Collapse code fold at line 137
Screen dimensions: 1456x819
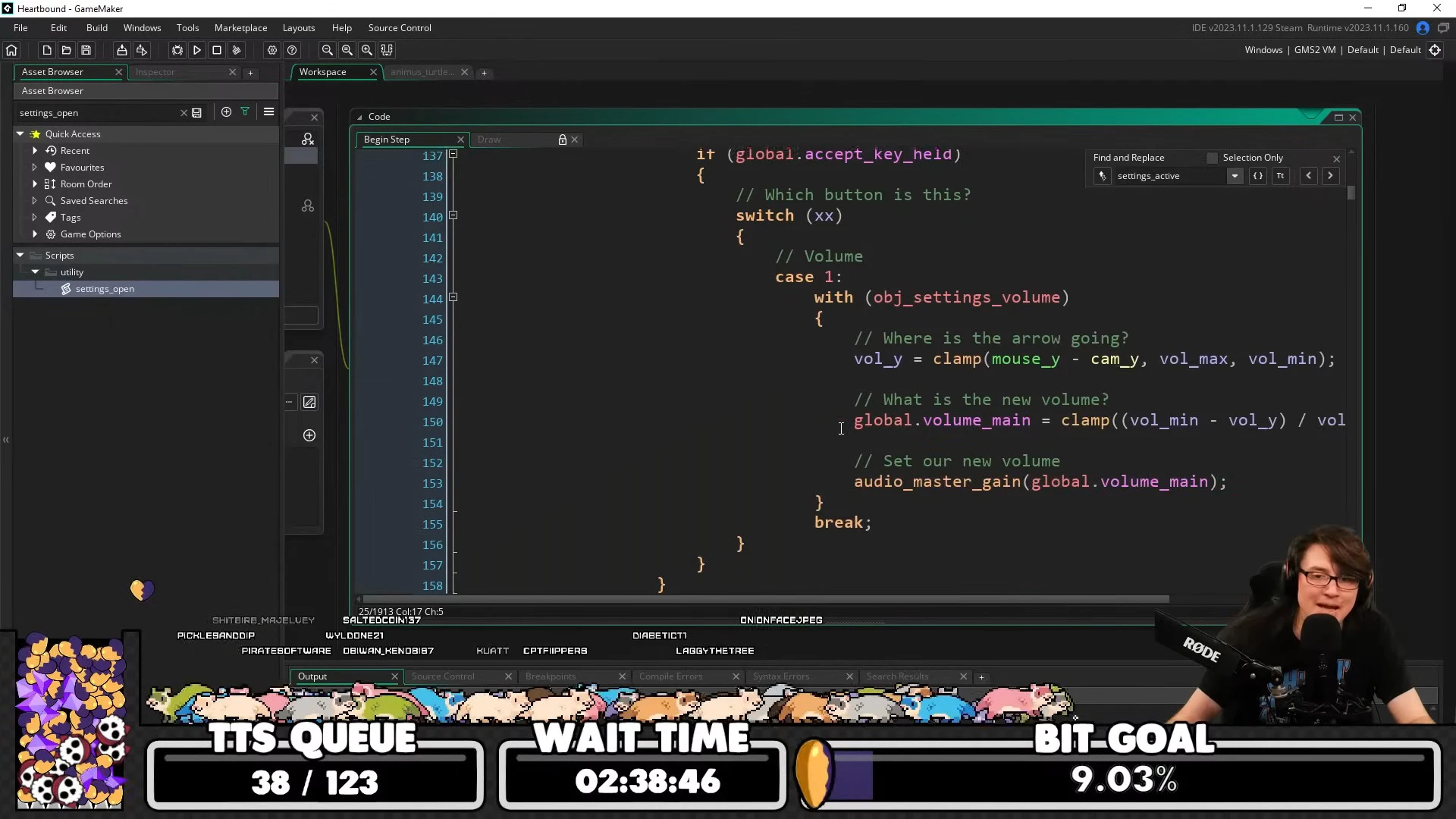pyautogui.click(x=453, y=155)
